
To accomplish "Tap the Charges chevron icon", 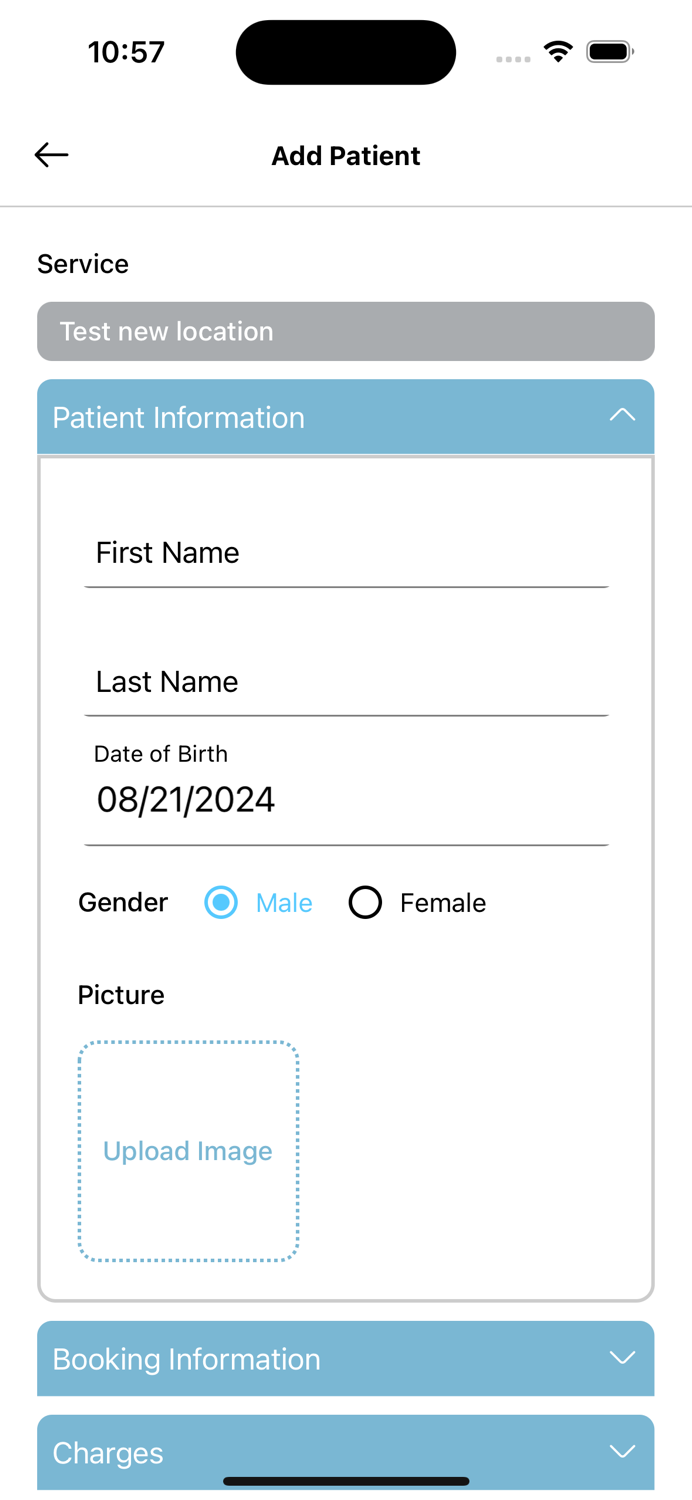I will [622, 1452].
